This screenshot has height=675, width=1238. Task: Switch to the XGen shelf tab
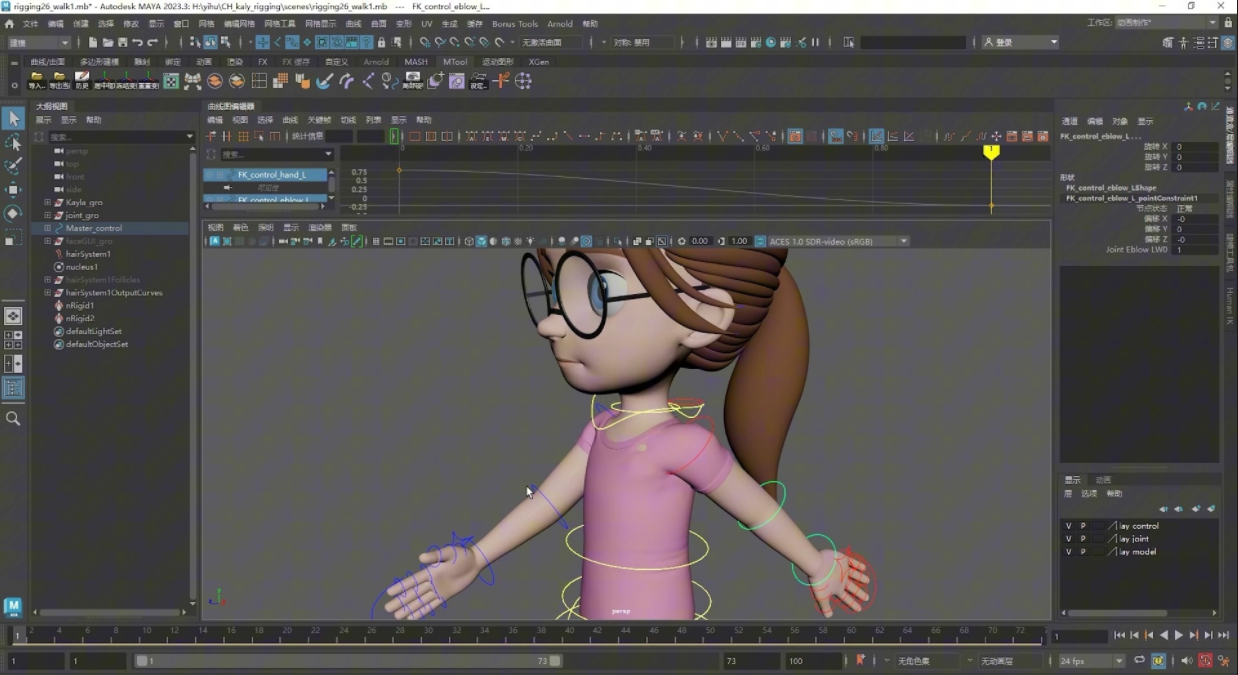(x=539, y=62)
